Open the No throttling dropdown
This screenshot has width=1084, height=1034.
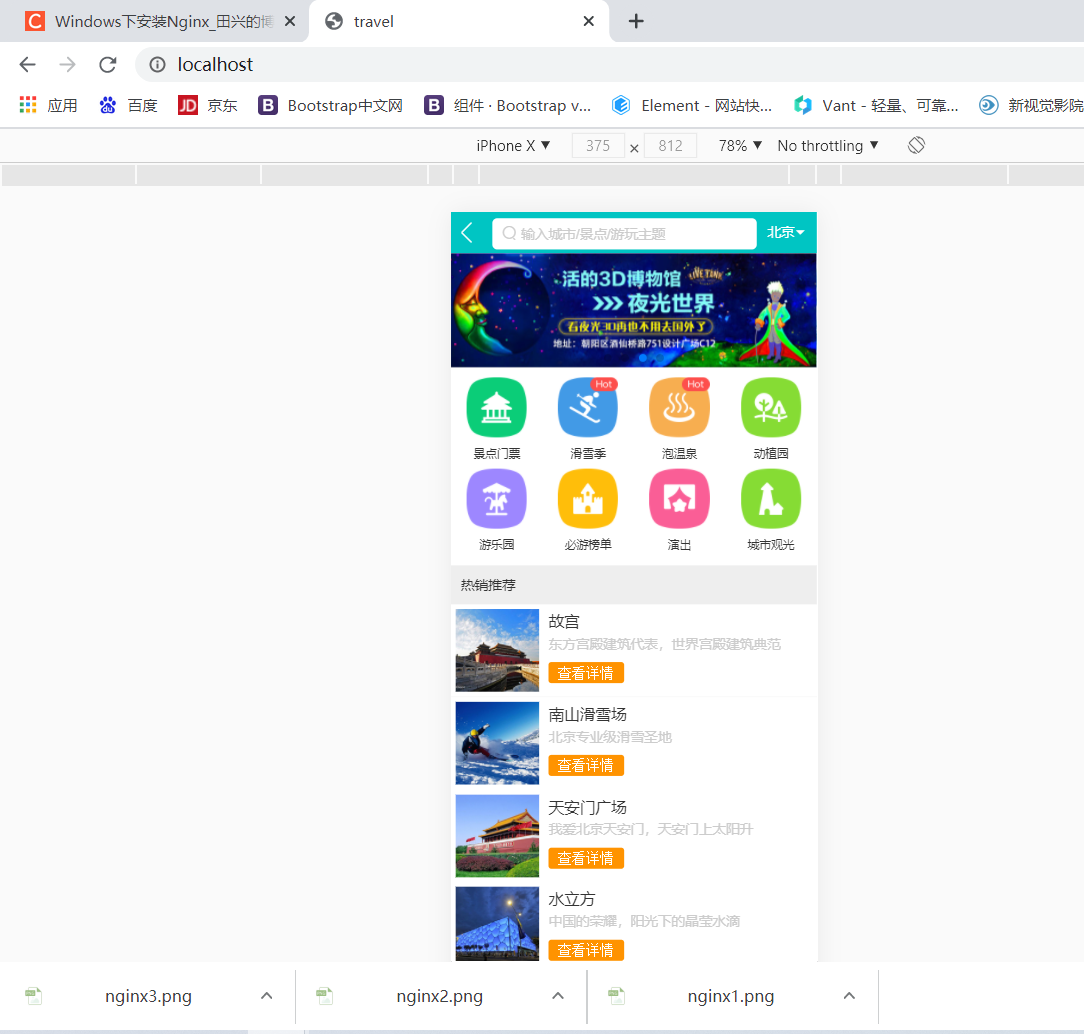828,146
